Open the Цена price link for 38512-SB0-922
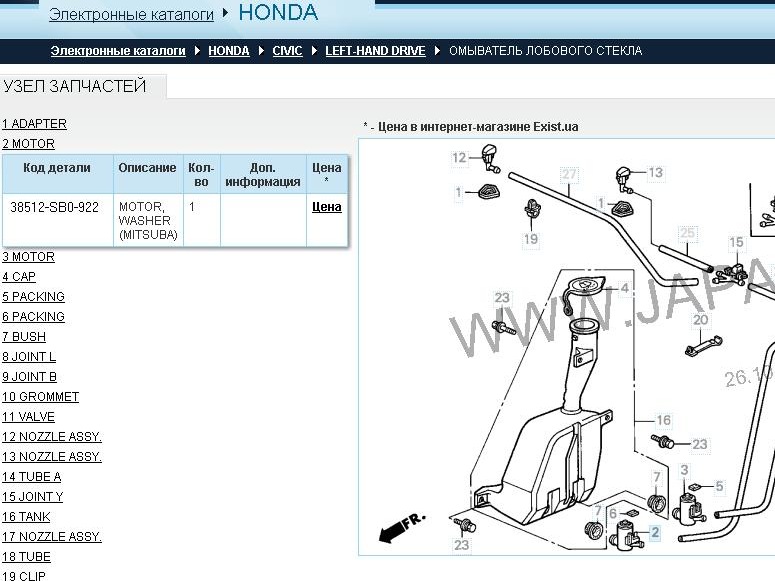Viewport: 775px width, 581px height. click(x=327, y=207)
